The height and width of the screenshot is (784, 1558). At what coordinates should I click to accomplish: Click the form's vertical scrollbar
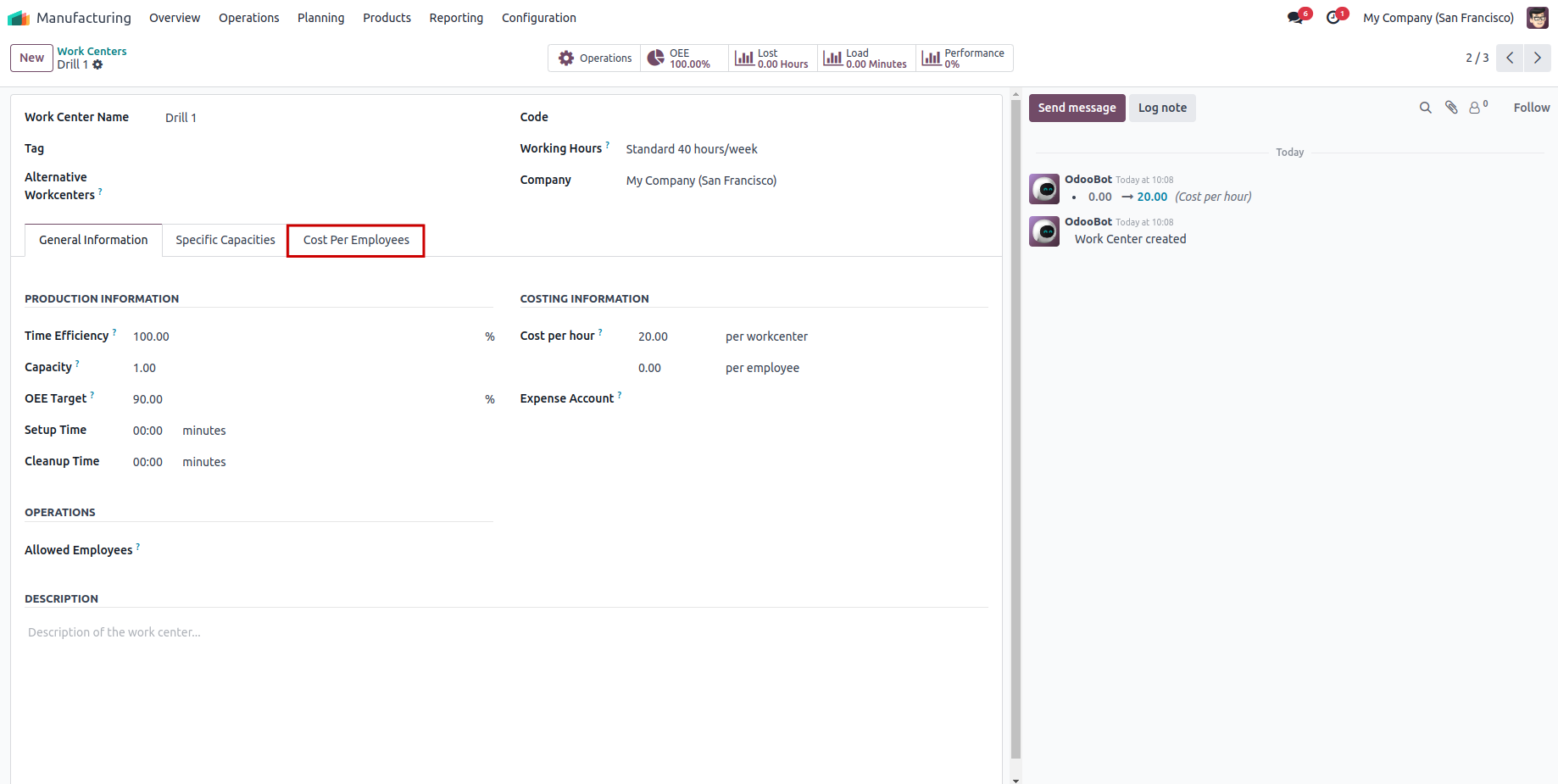(x=1015, y=428)
